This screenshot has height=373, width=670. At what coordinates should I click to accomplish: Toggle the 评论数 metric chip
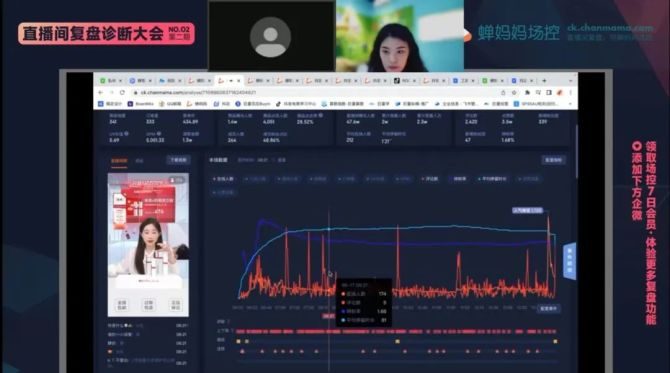tap(430, 179)
